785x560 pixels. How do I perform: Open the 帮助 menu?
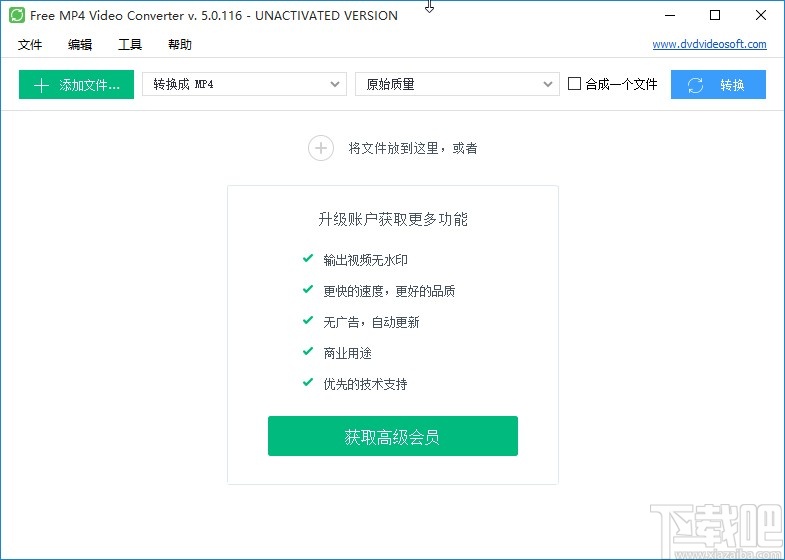pos(180,45)
